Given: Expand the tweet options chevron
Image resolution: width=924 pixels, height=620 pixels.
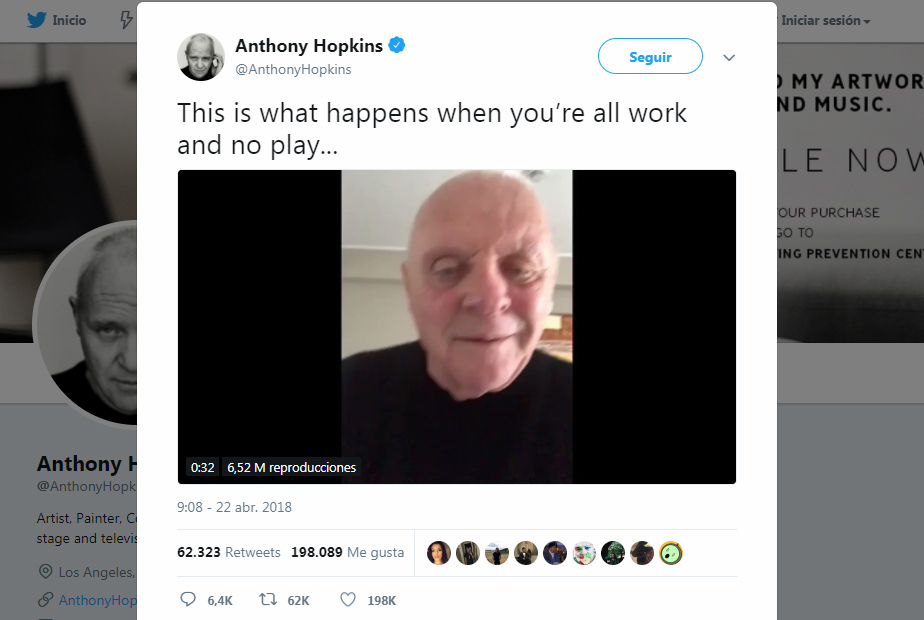Looking at the screenshot, I should pyautogui.click(x=729, y=57).
